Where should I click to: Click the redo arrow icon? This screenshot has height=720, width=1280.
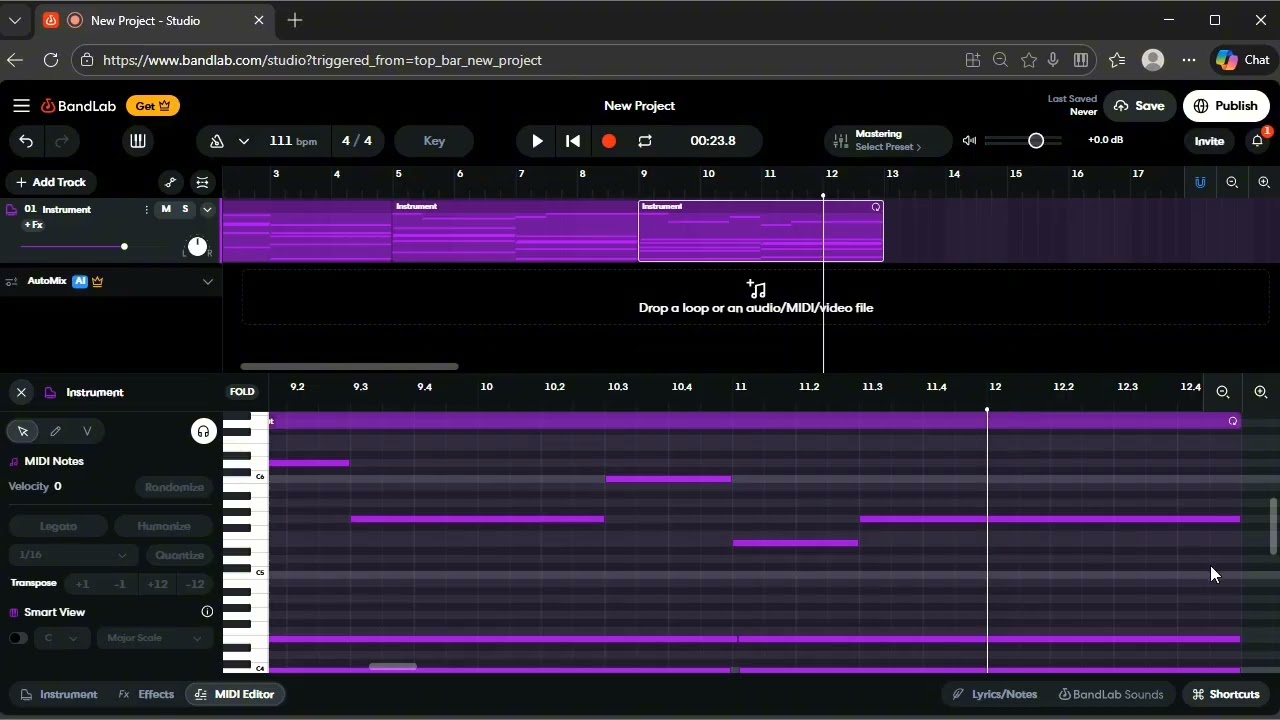point(62,141)
